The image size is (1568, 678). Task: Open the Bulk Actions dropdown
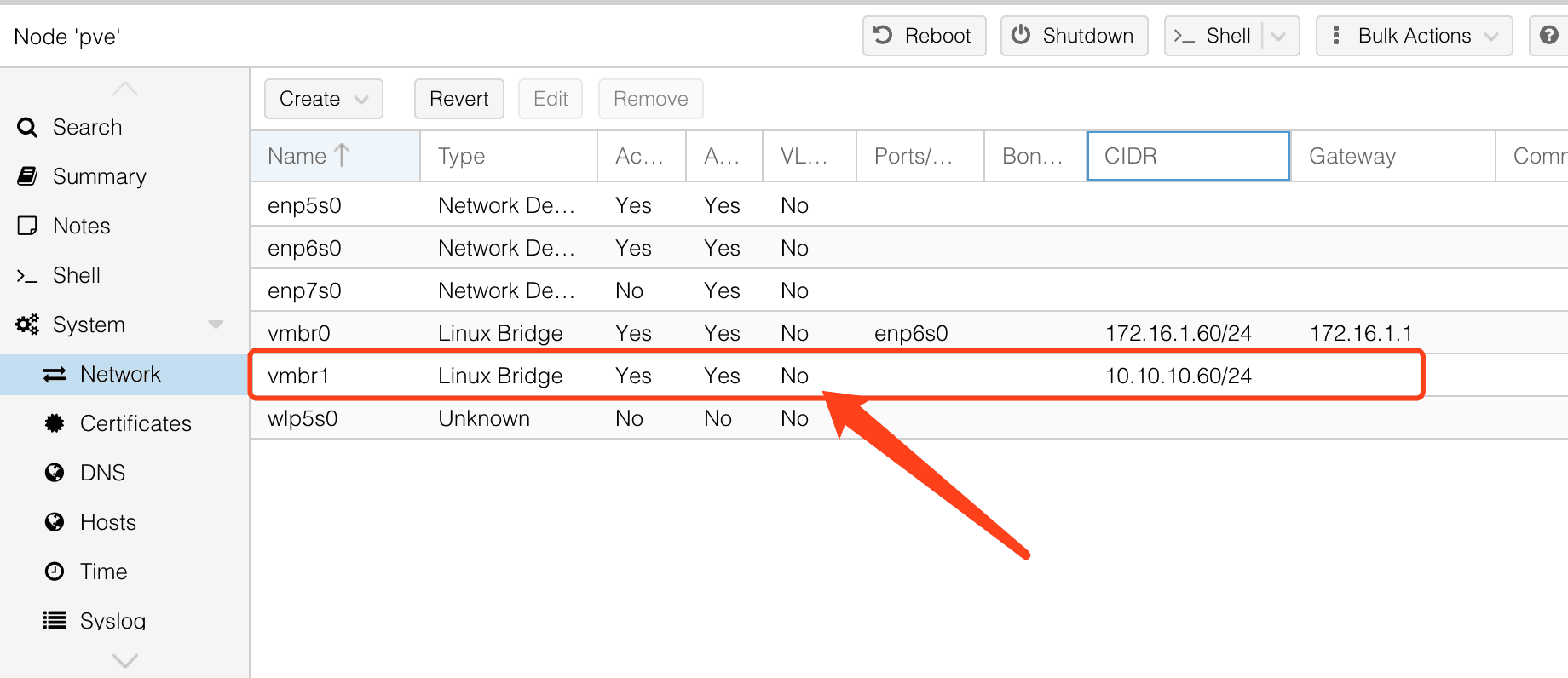pyautogui.click(x=1414, y=36)
